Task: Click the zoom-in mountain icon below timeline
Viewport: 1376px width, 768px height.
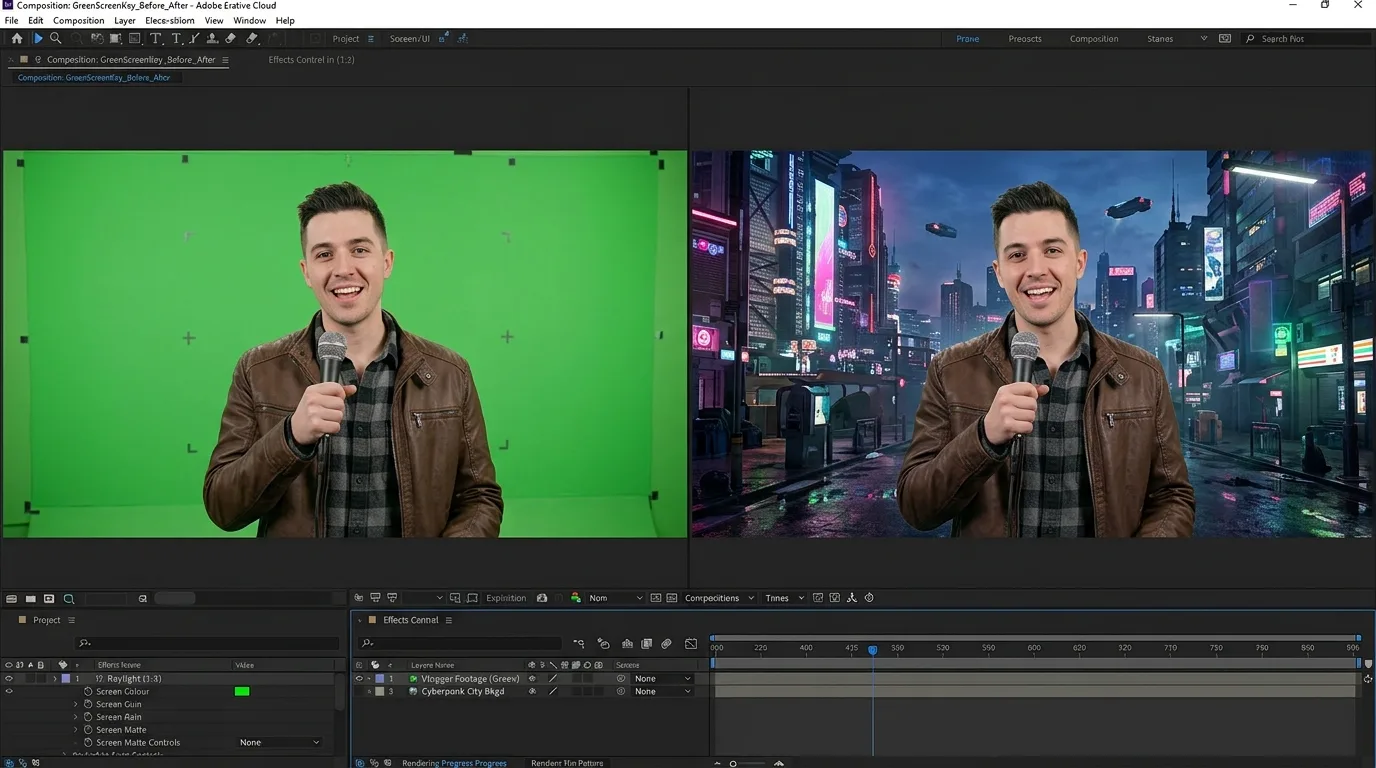Action: [x=779, y=763]
